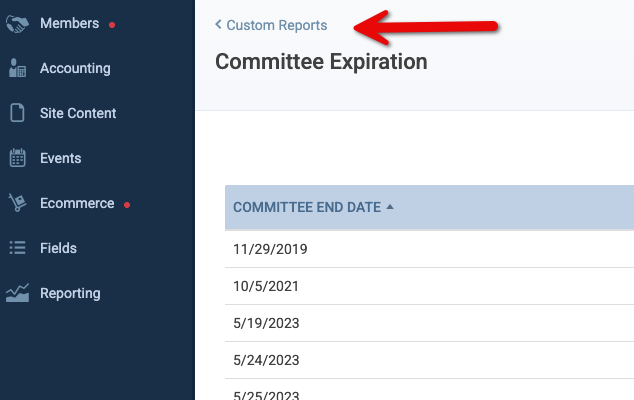Go to Site Content
This screenshot has width=634, height=400.
coord(78,113)
